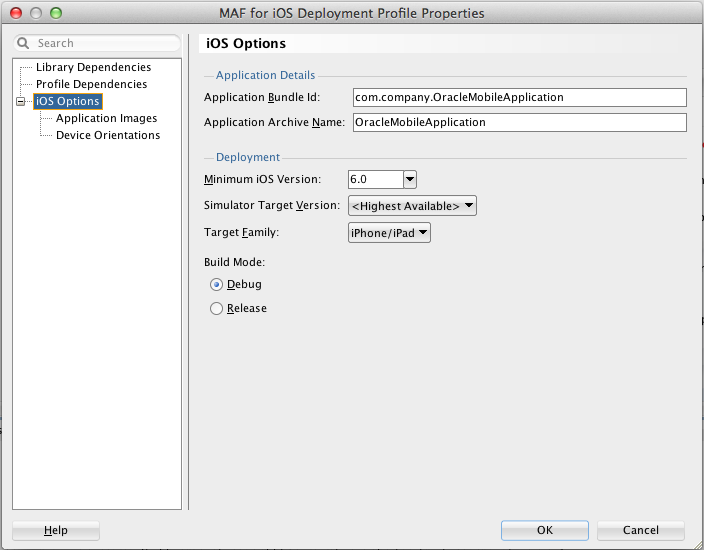
Task: Click into the Minimum iOS Version value box
Action: [376, 179]
